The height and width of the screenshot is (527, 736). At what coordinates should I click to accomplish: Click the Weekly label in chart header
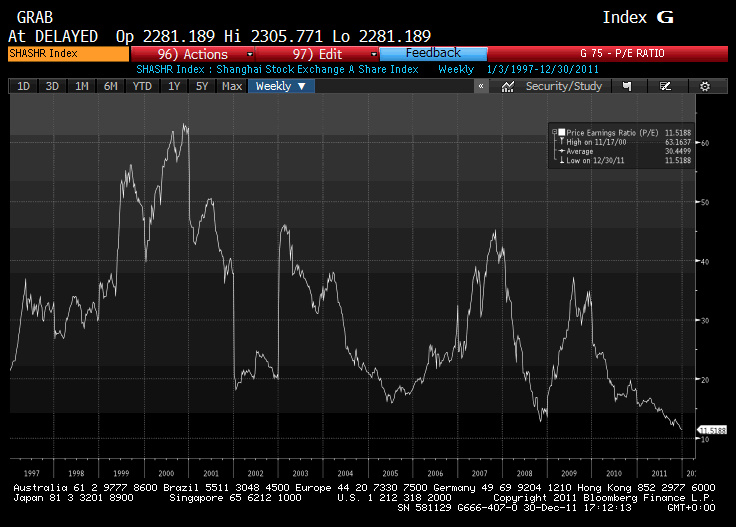pos(456,69)
